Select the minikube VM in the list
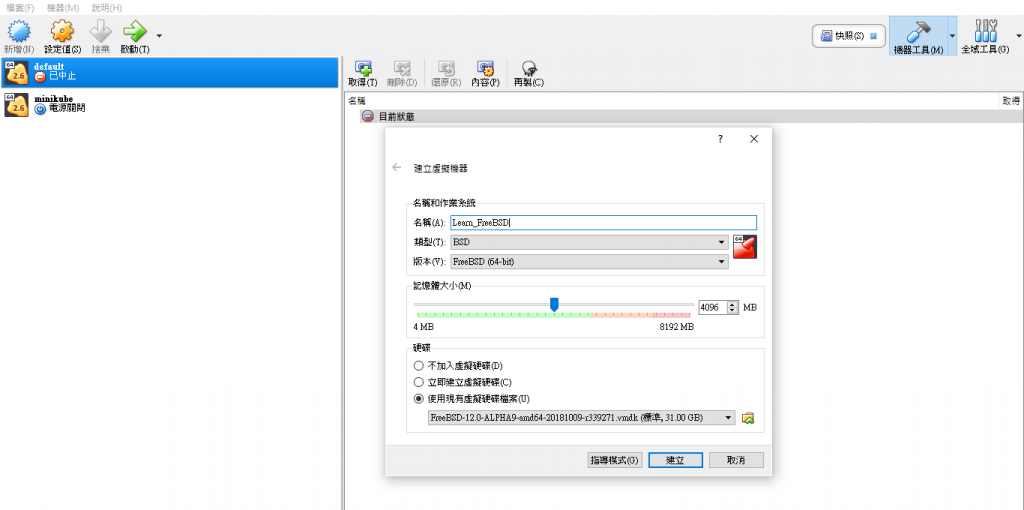 click(170, 104)
